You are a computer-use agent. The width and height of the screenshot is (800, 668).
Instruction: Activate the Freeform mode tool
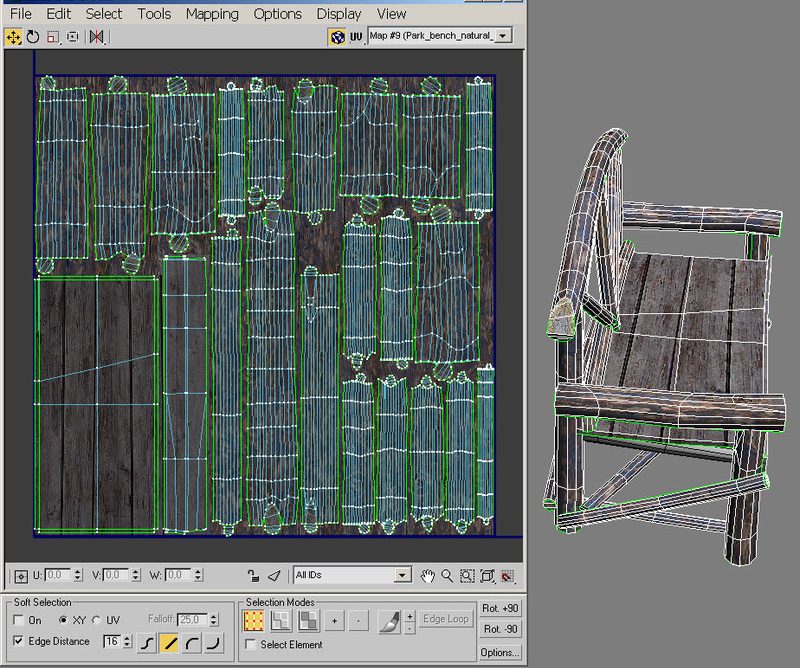(72, 37)
